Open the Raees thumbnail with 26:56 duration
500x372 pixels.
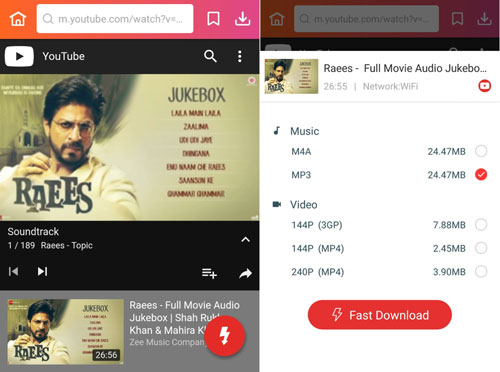tap(66, 331)
